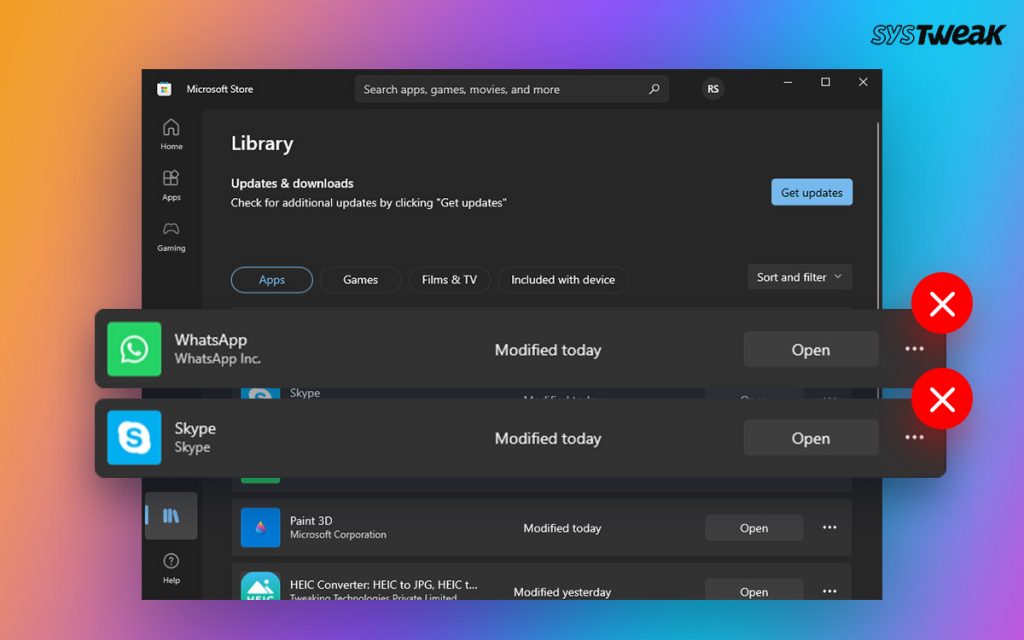The image size is (1024, 640).
Task: Open the Library icon in the sidebar
Action: pos(170,514)
